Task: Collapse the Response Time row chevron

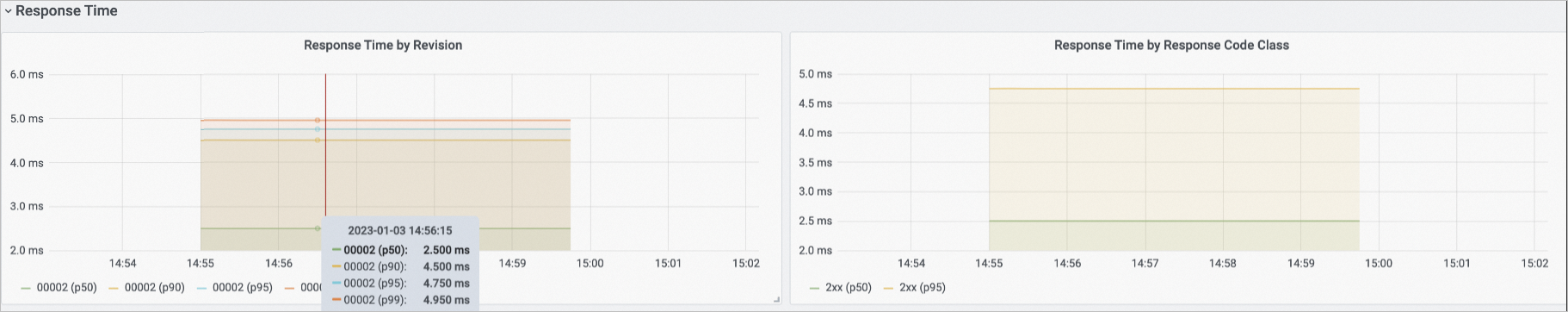Action: (x=8, y=12)
